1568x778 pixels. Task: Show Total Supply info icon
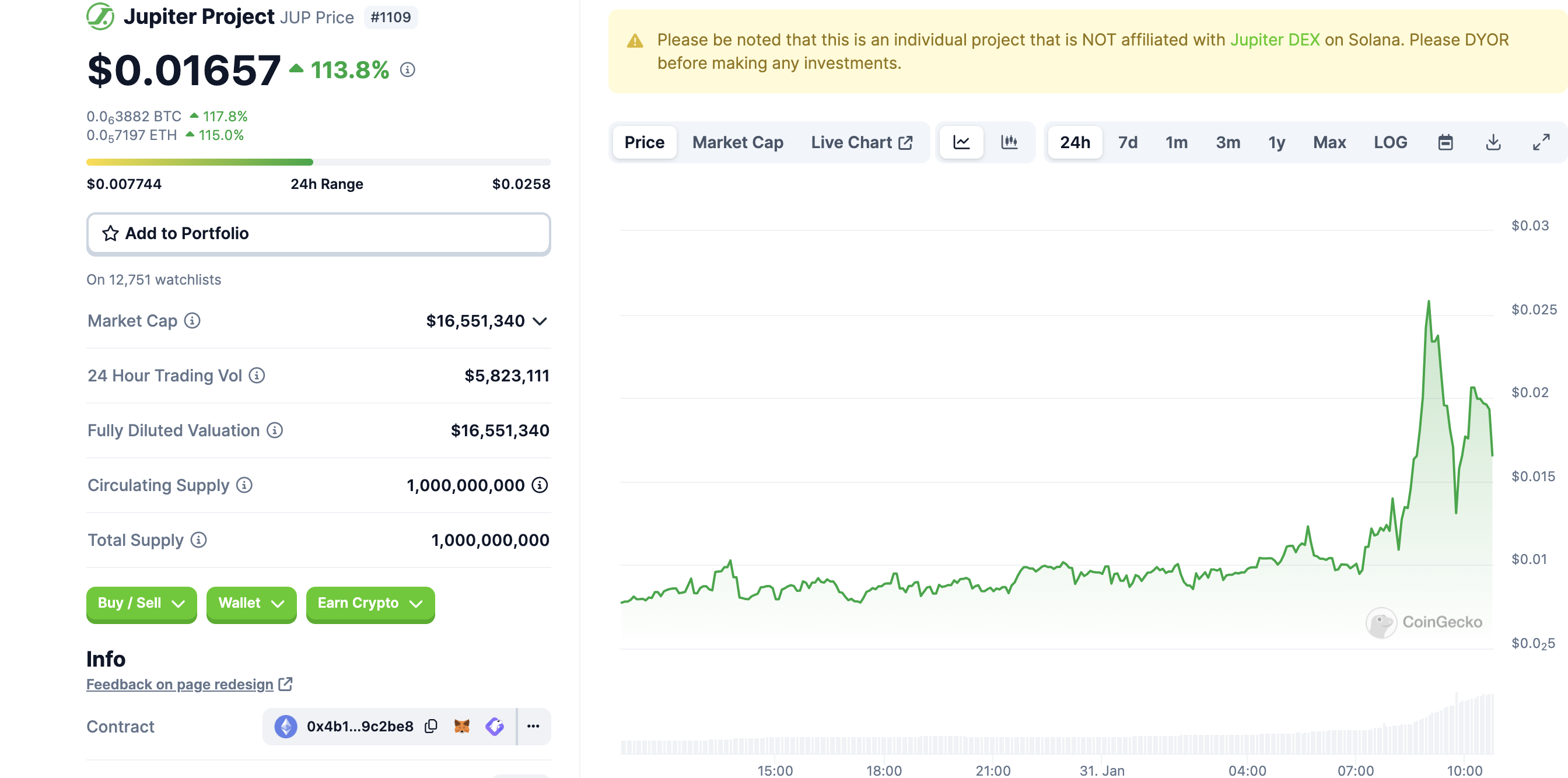point(198,540)
